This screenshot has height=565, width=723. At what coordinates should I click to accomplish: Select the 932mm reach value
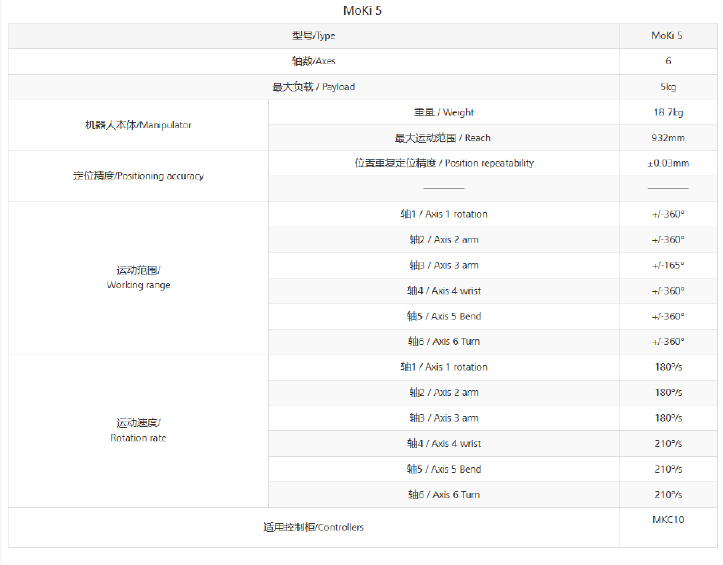tap(667, 138)
